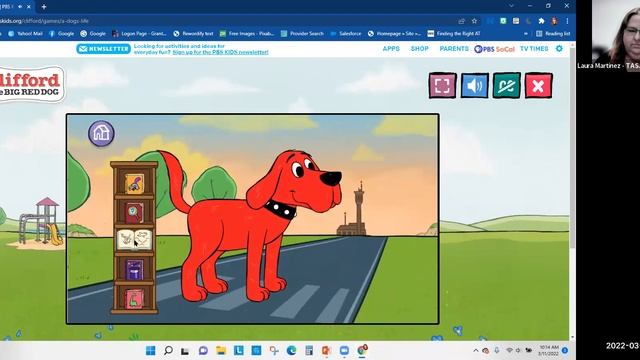Open File Explorer from the taskbar
This screenshot has height=360, width=640.
(221, 351)
